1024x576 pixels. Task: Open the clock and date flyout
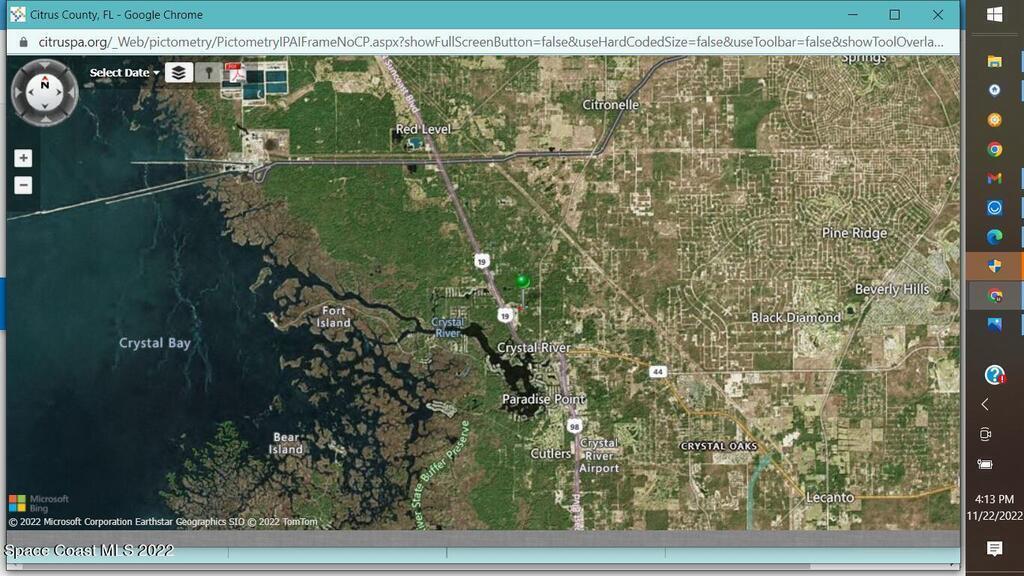[x=994, y=507]
